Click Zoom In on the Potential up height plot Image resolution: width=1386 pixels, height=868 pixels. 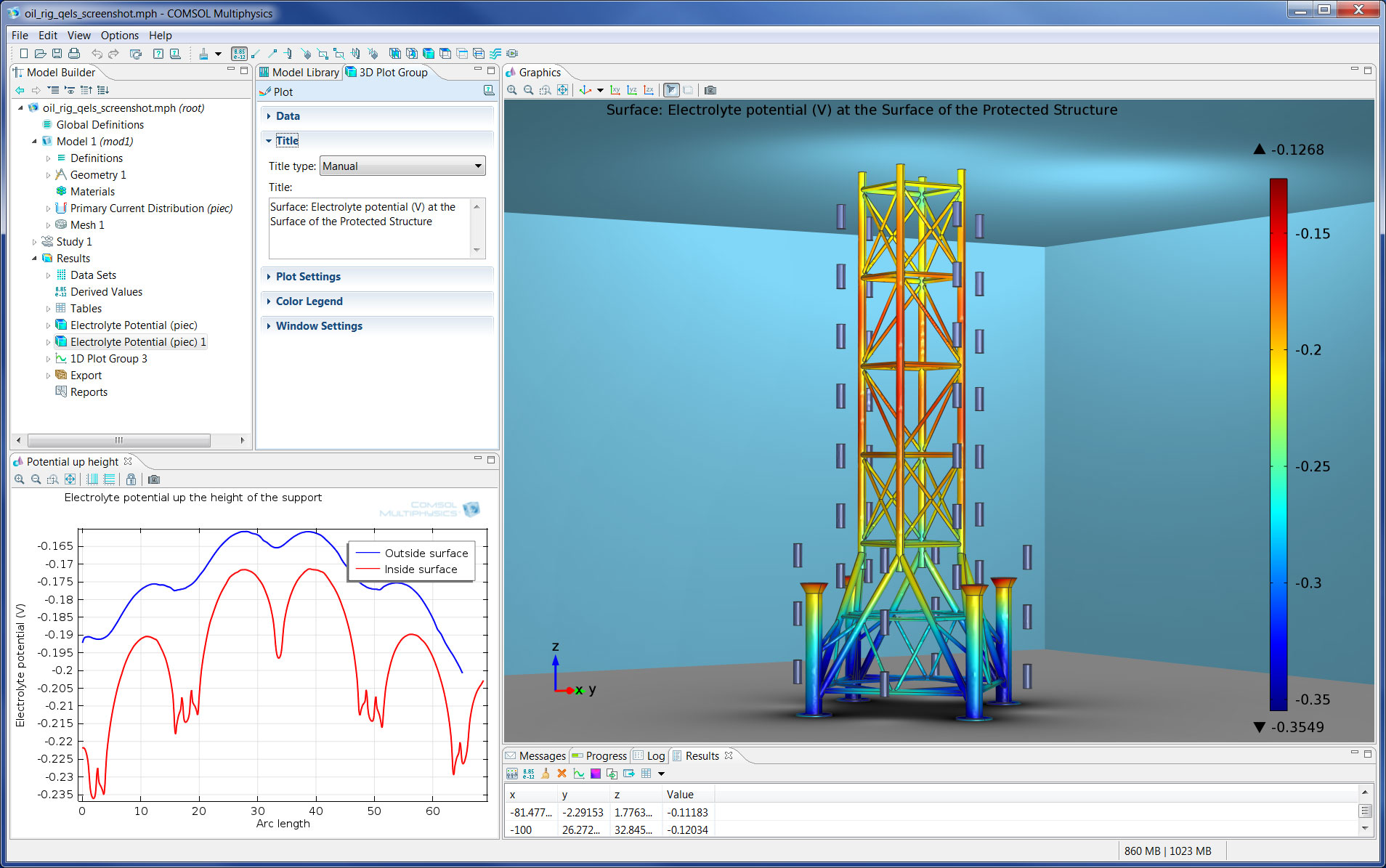click(x=19, y=479)
